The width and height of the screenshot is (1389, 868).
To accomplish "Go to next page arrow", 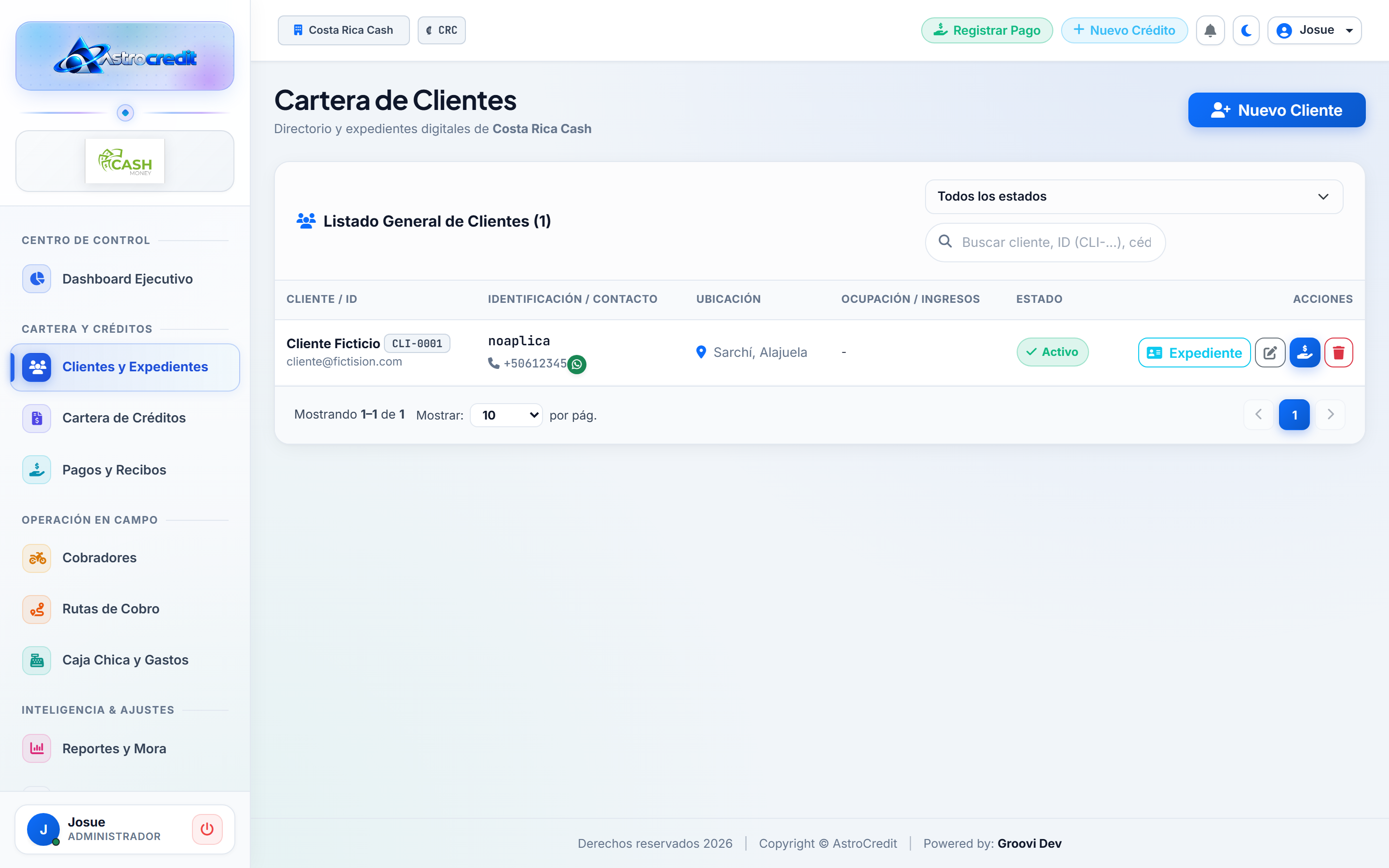I will point(1331,415).
